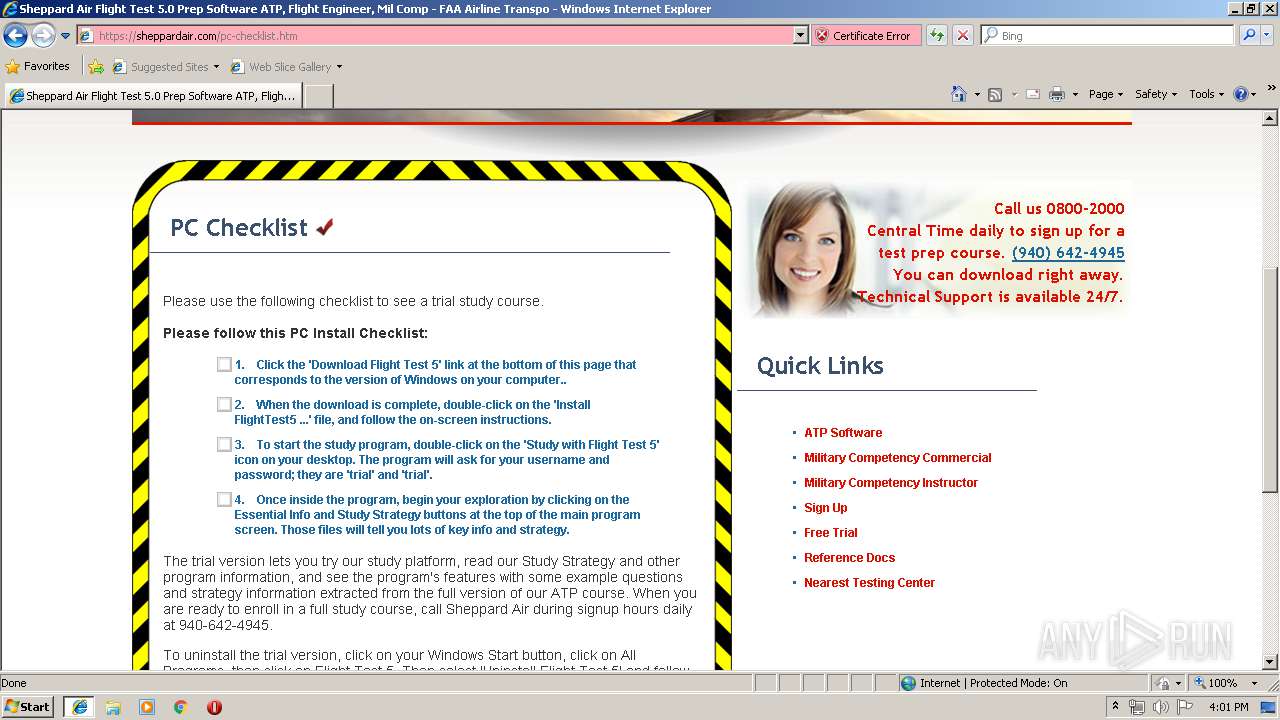Screen dimensions: 1280x720
Task: Click the scrollbar down arrow
Action: (1270, 662)
